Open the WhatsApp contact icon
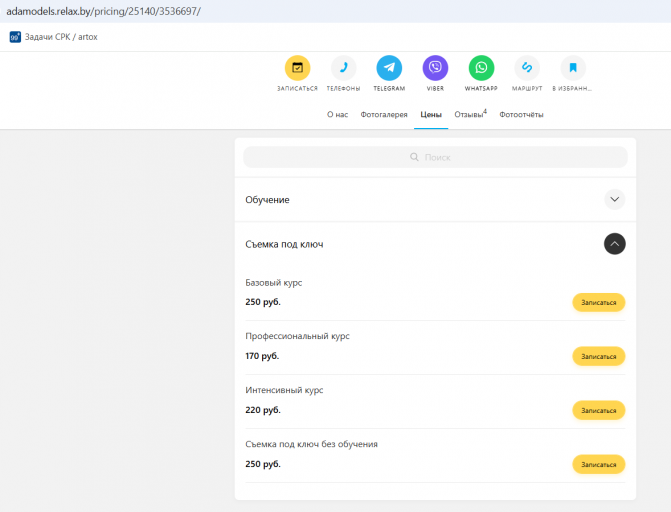 [481, 68]
